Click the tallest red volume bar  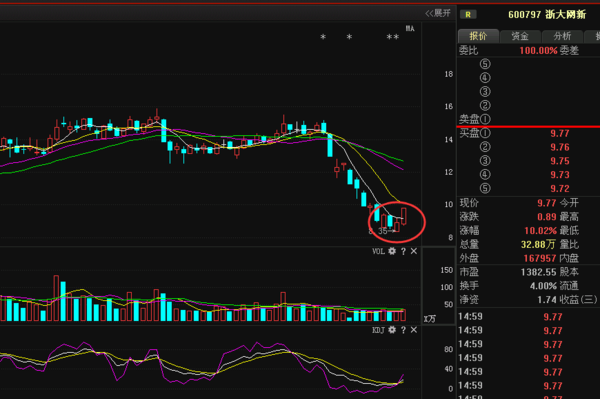click(56, 298)
